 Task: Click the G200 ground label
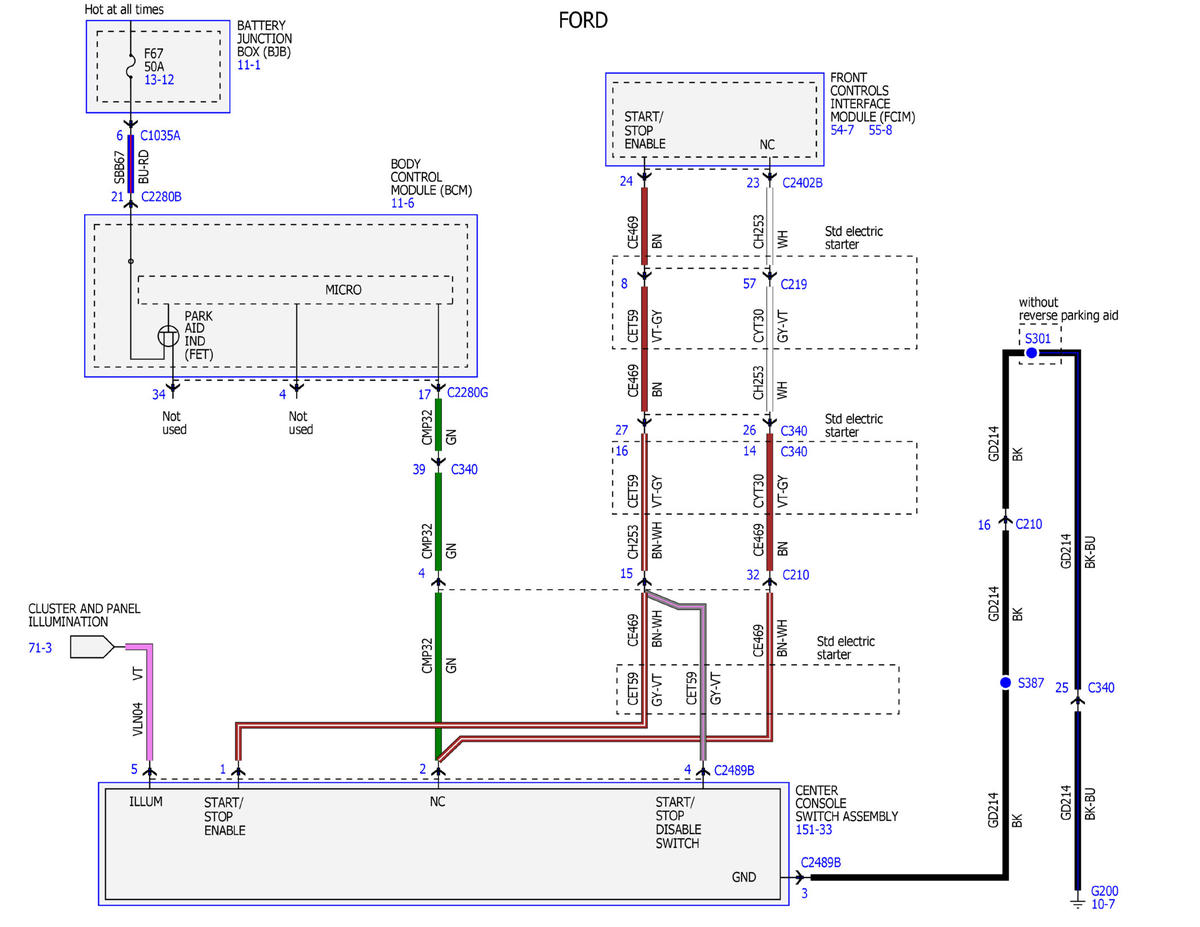coord(1104,890)
